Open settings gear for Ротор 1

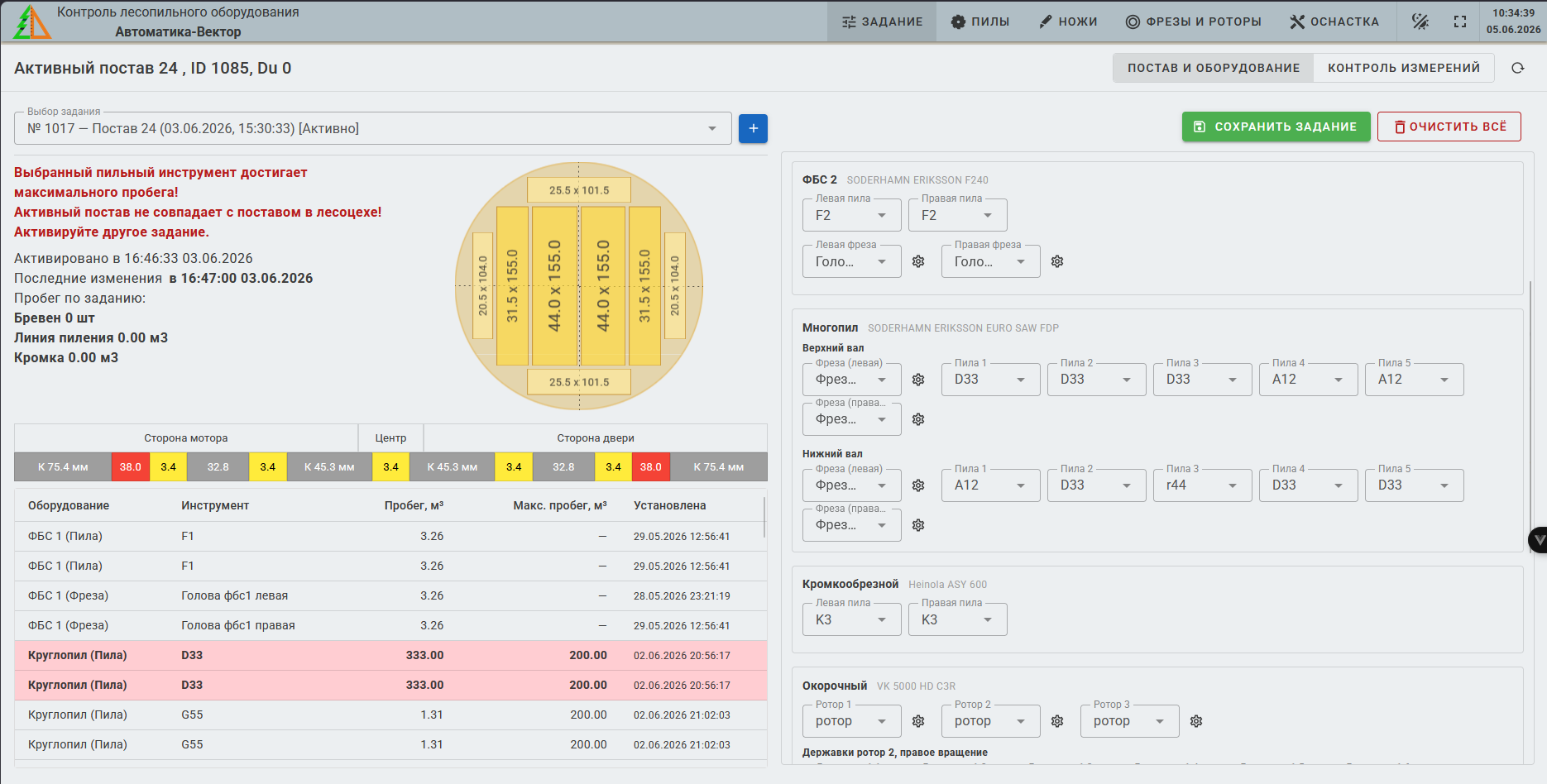coord(918,721)
